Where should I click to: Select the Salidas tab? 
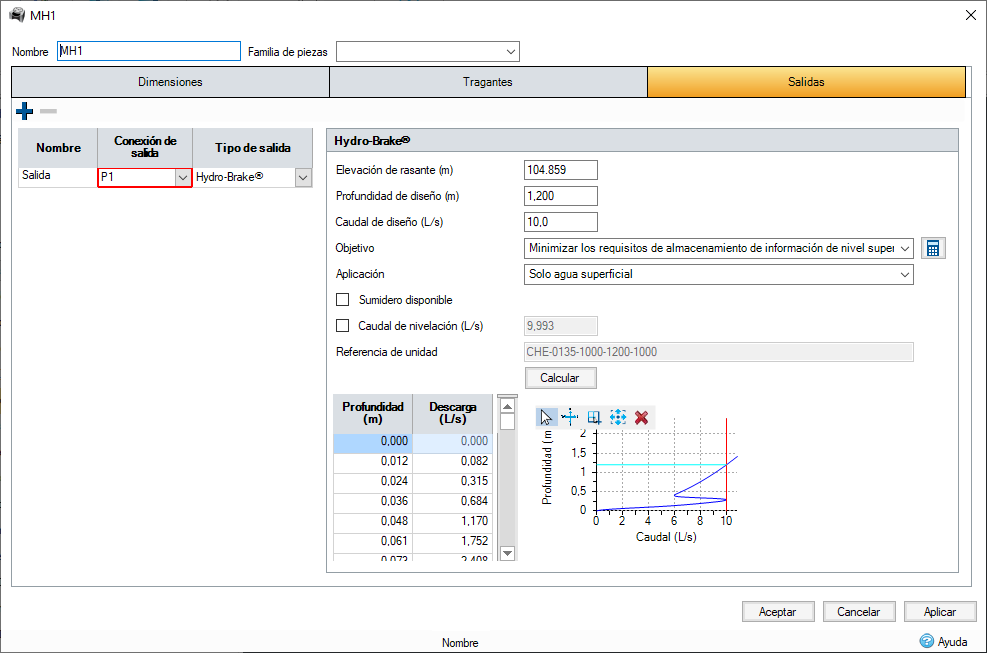(x=806, y=82)
